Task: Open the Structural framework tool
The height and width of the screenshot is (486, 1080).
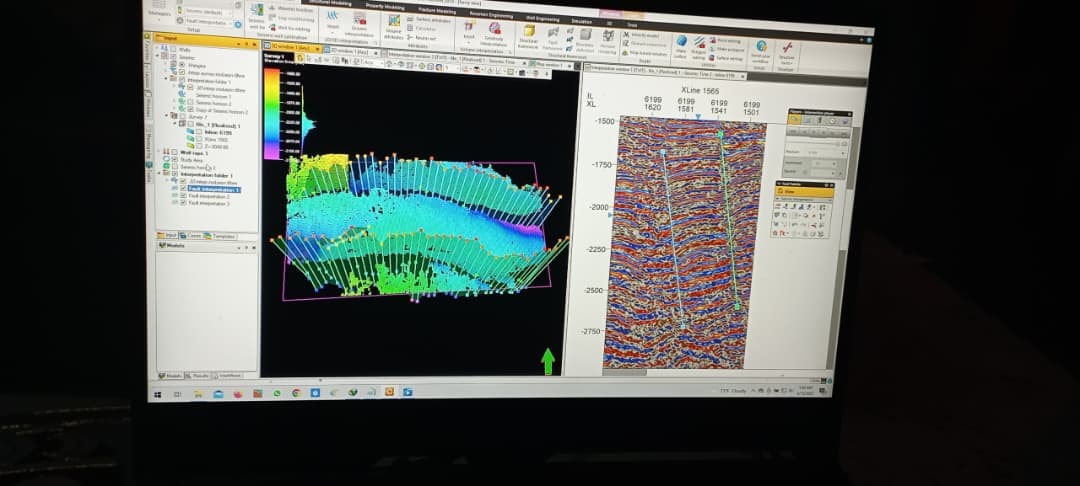Action: 529,37
